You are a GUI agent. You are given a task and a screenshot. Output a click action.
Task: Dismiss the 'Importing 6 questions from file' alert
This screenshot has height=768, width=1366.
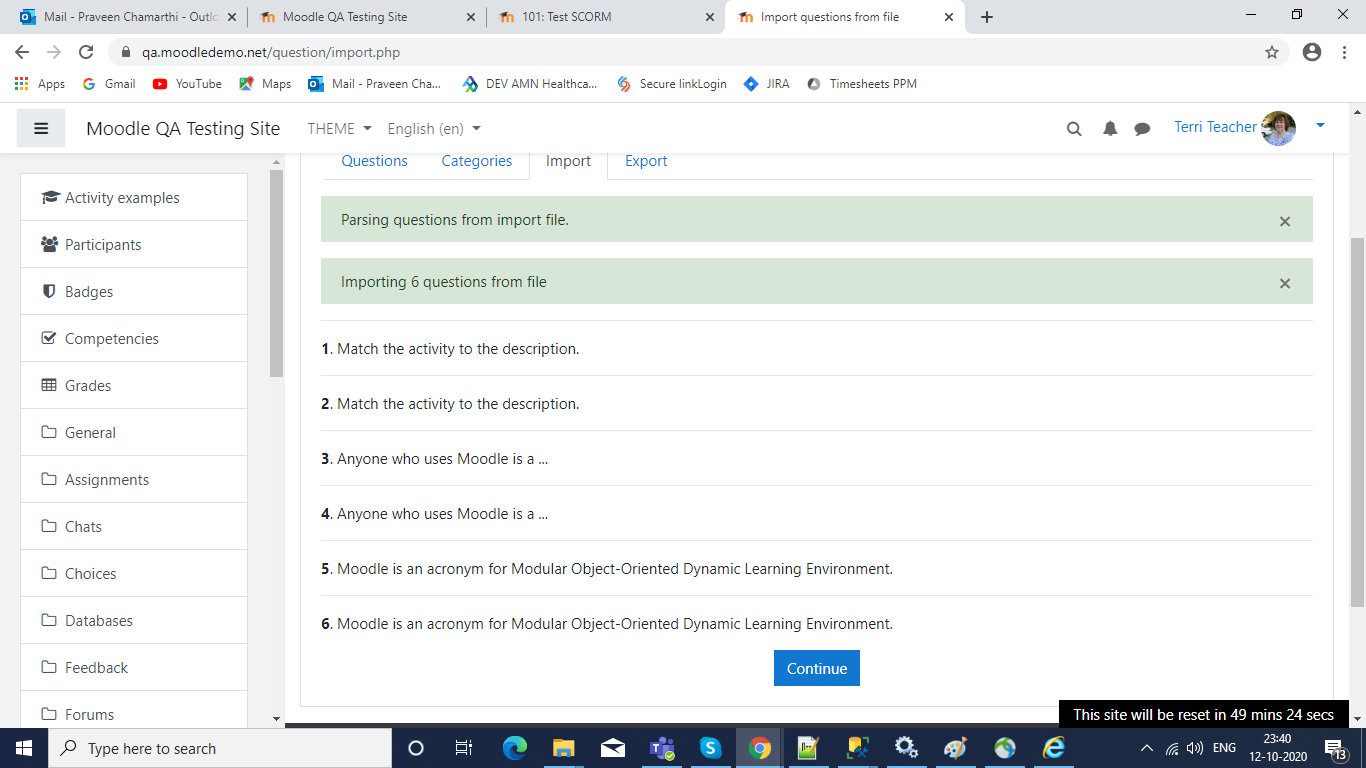[1285, 283]
